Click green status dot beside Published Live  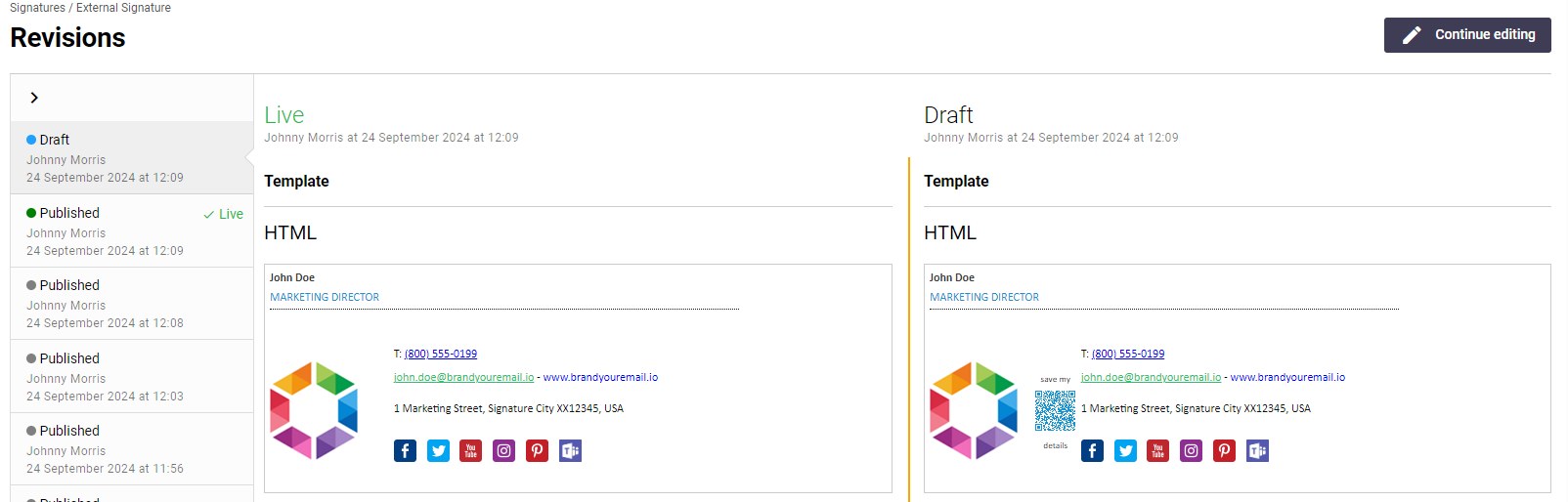point(31,213)
